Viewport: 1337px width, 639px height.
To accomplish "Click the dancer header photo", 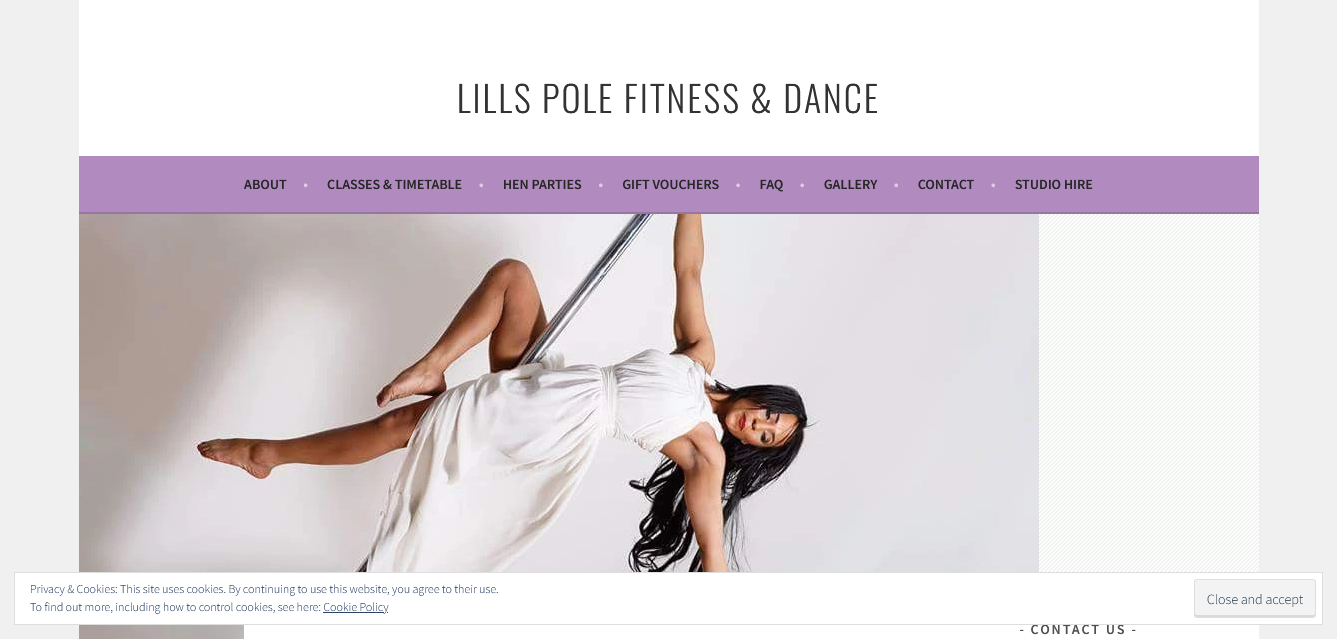I will point(558,393).
